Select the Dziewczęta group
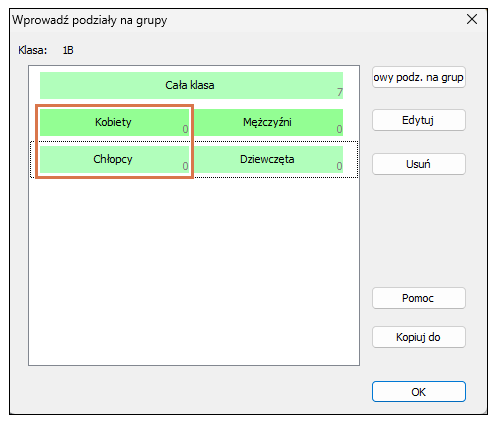The width and height of the screenshot is (495, 423). 268,159
